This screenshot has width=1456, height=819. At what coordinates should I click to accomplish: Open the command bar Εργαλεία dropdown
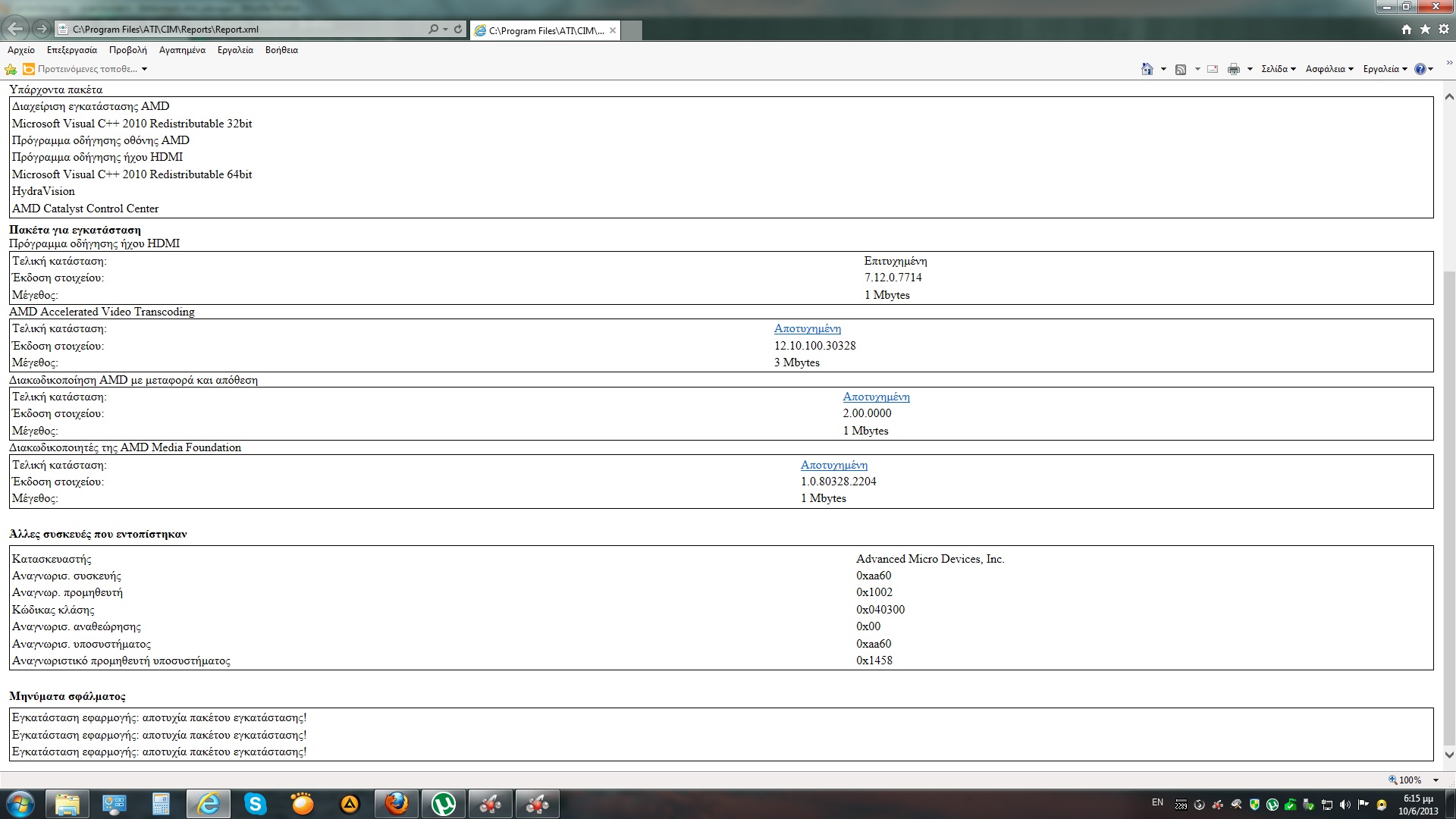[1385, 69]
